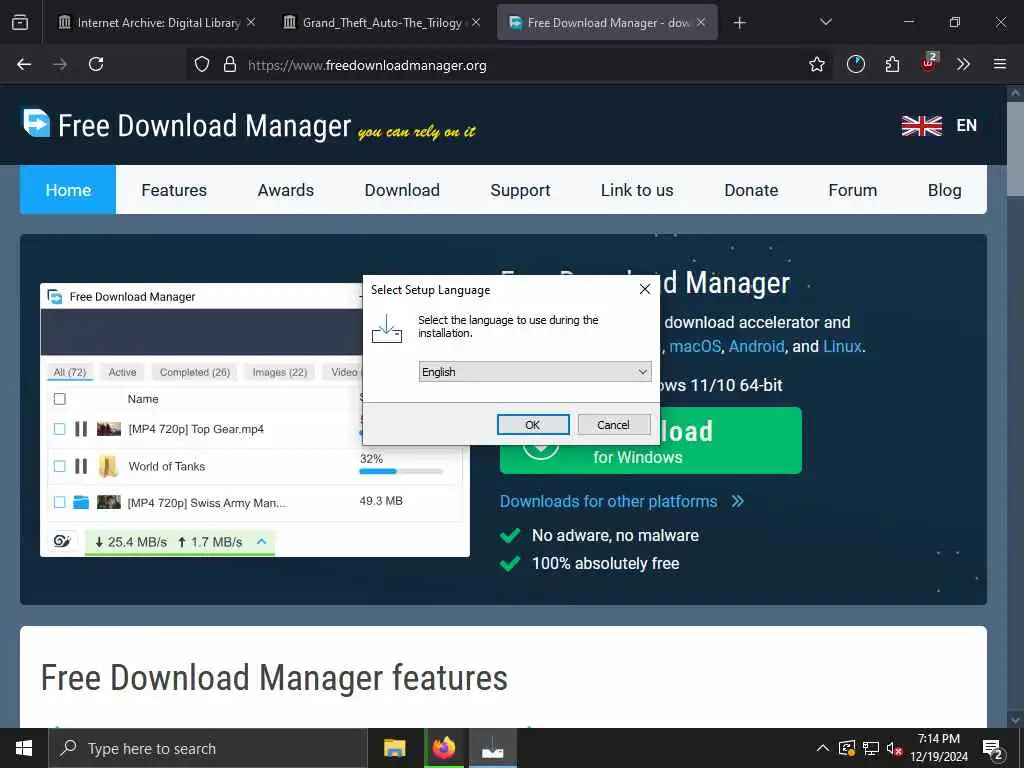Bookmark this page with the star icon

[816, 65]
